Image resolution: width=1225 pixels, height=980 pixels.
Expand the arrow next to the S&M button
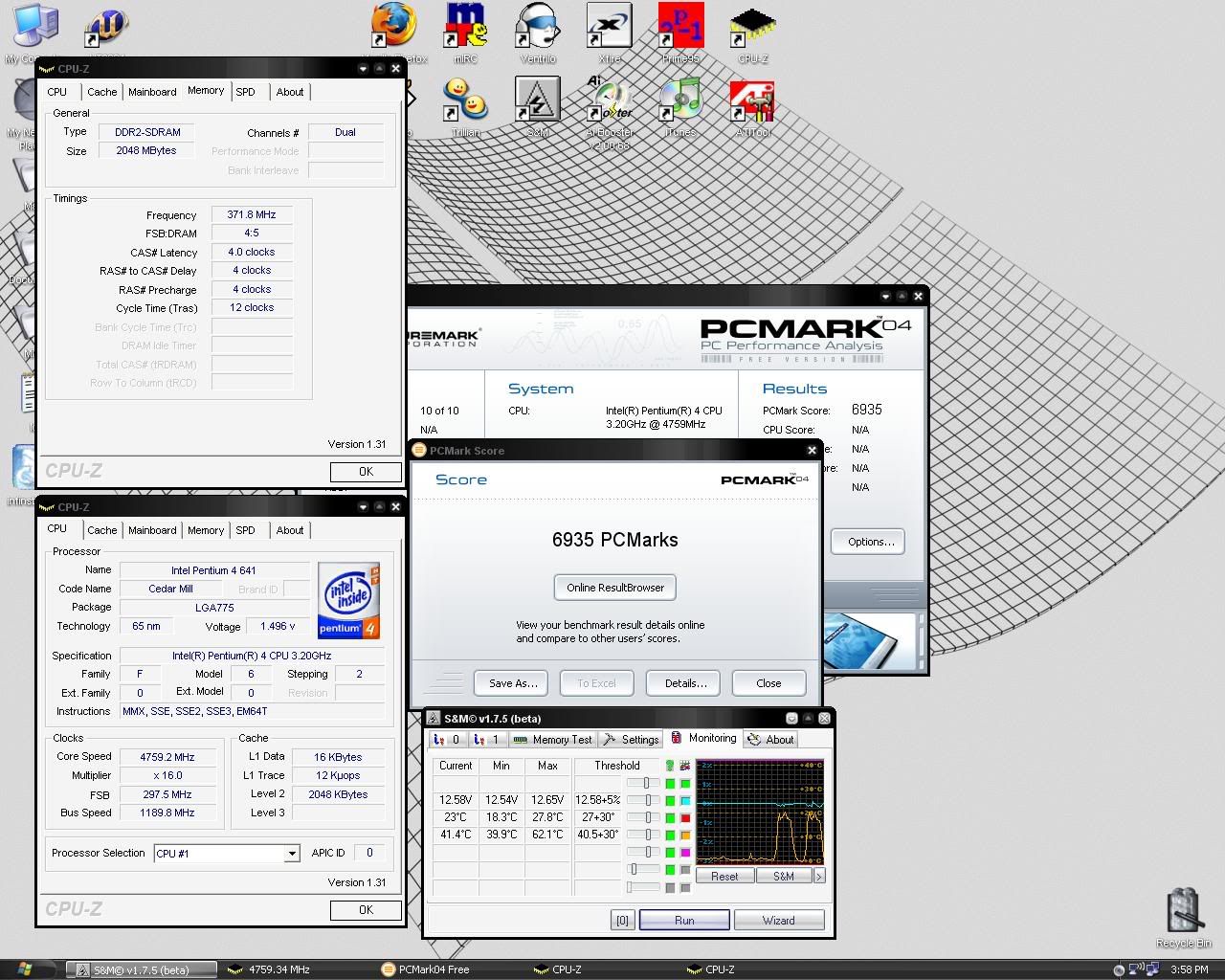tap(819, 876)
